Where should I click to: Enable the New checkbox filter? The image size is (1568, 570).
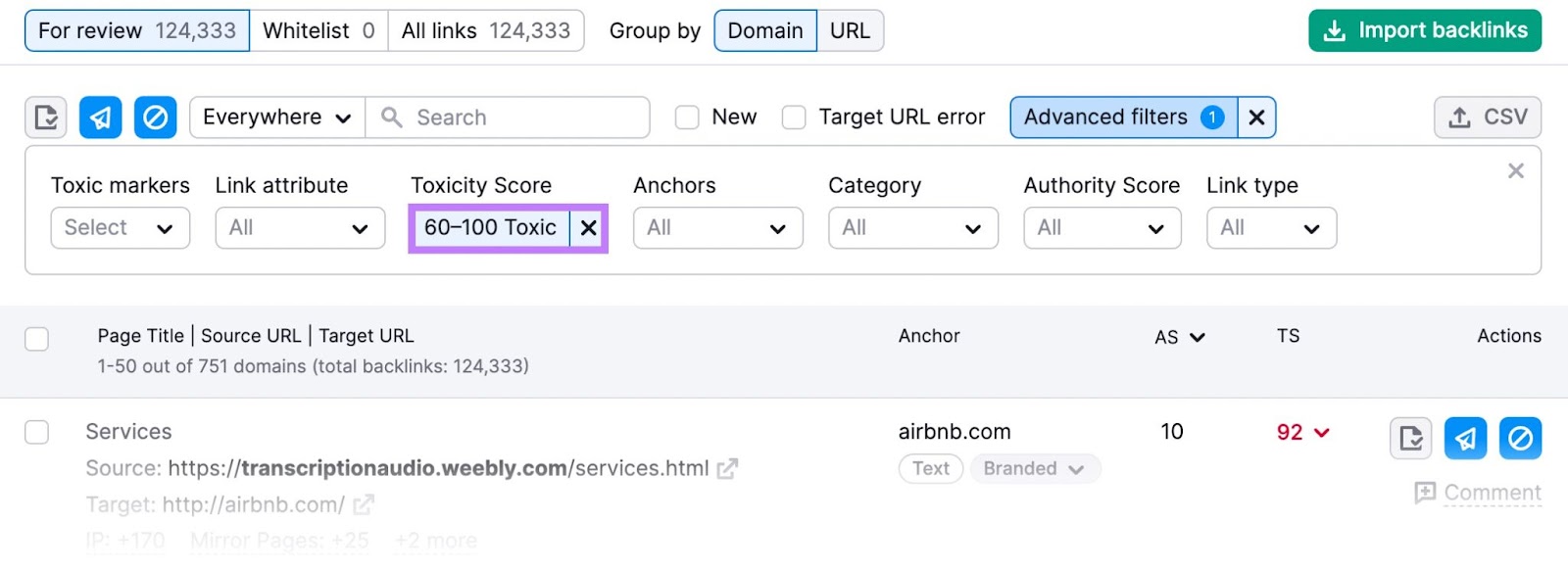coord(687,118)
